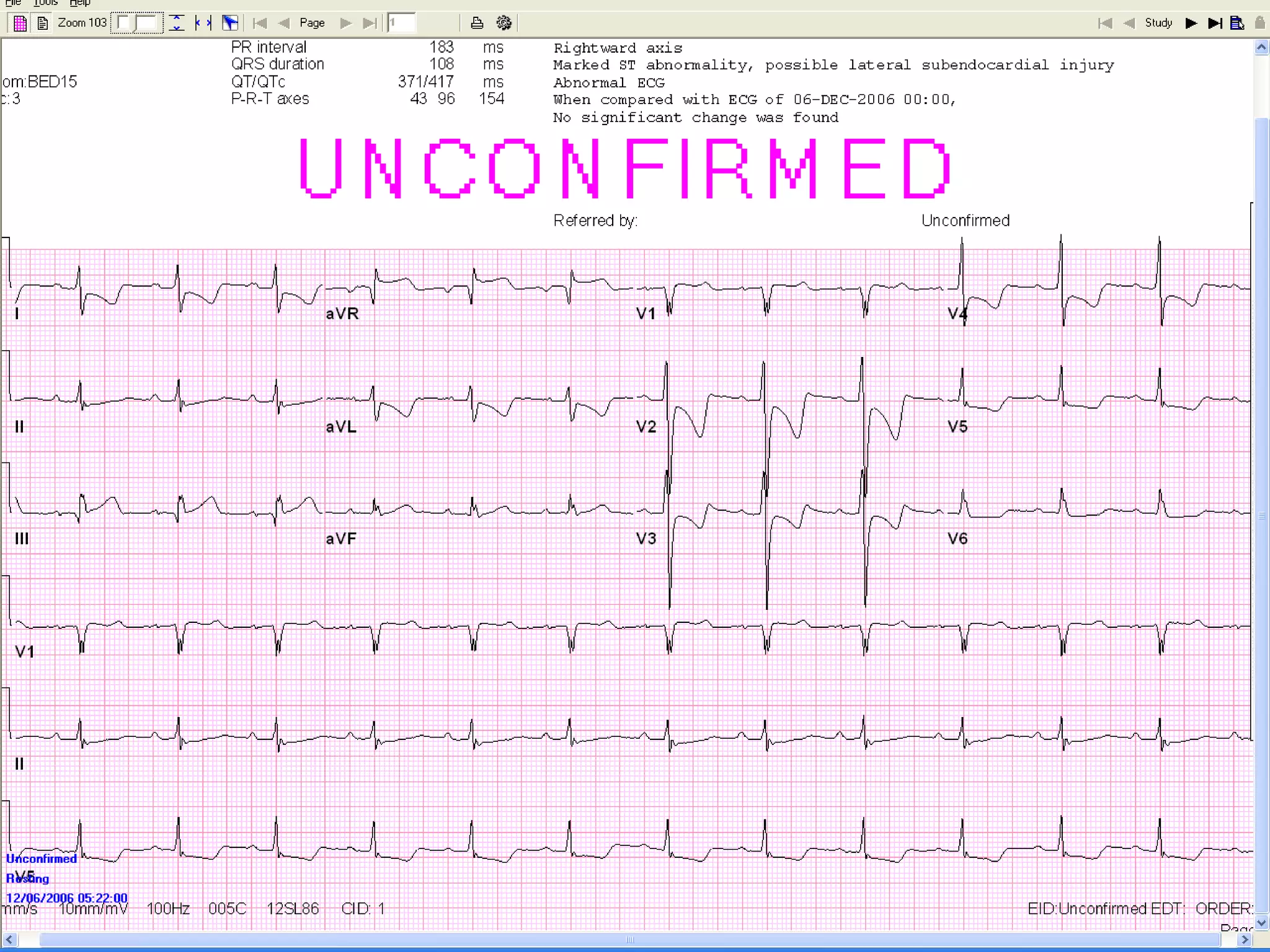The height and width of the screenshot is (952, 1270).
Task: Click the page number input field
Action: point(402,24)
